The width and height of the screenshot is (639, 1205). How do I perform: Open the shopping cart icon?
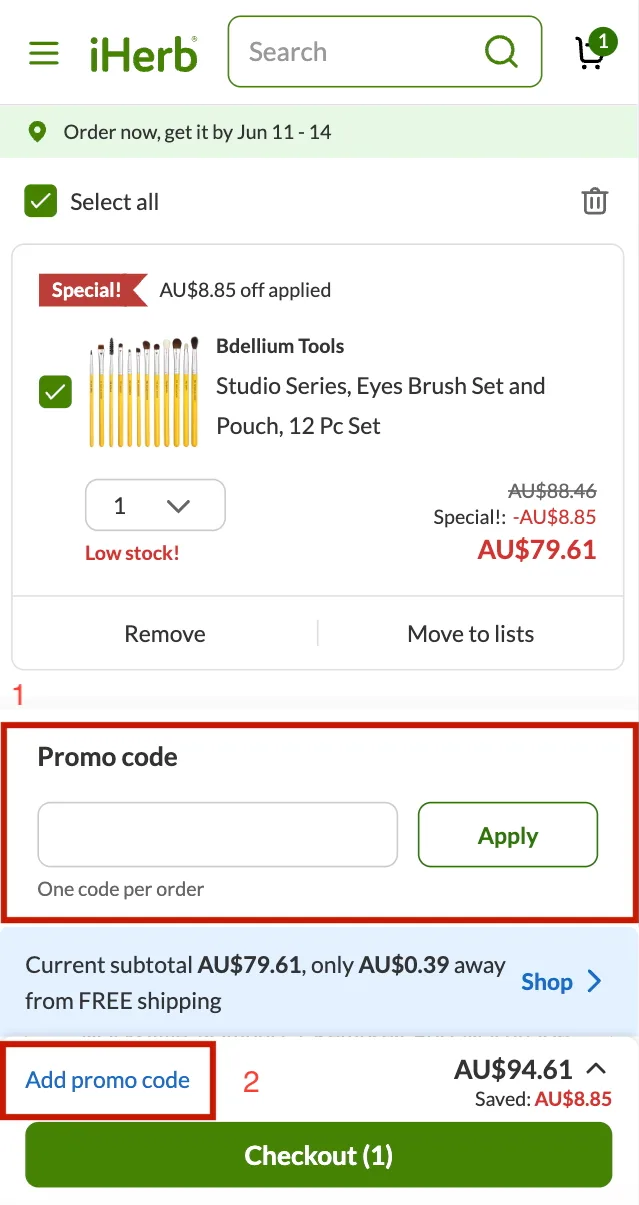592,52
